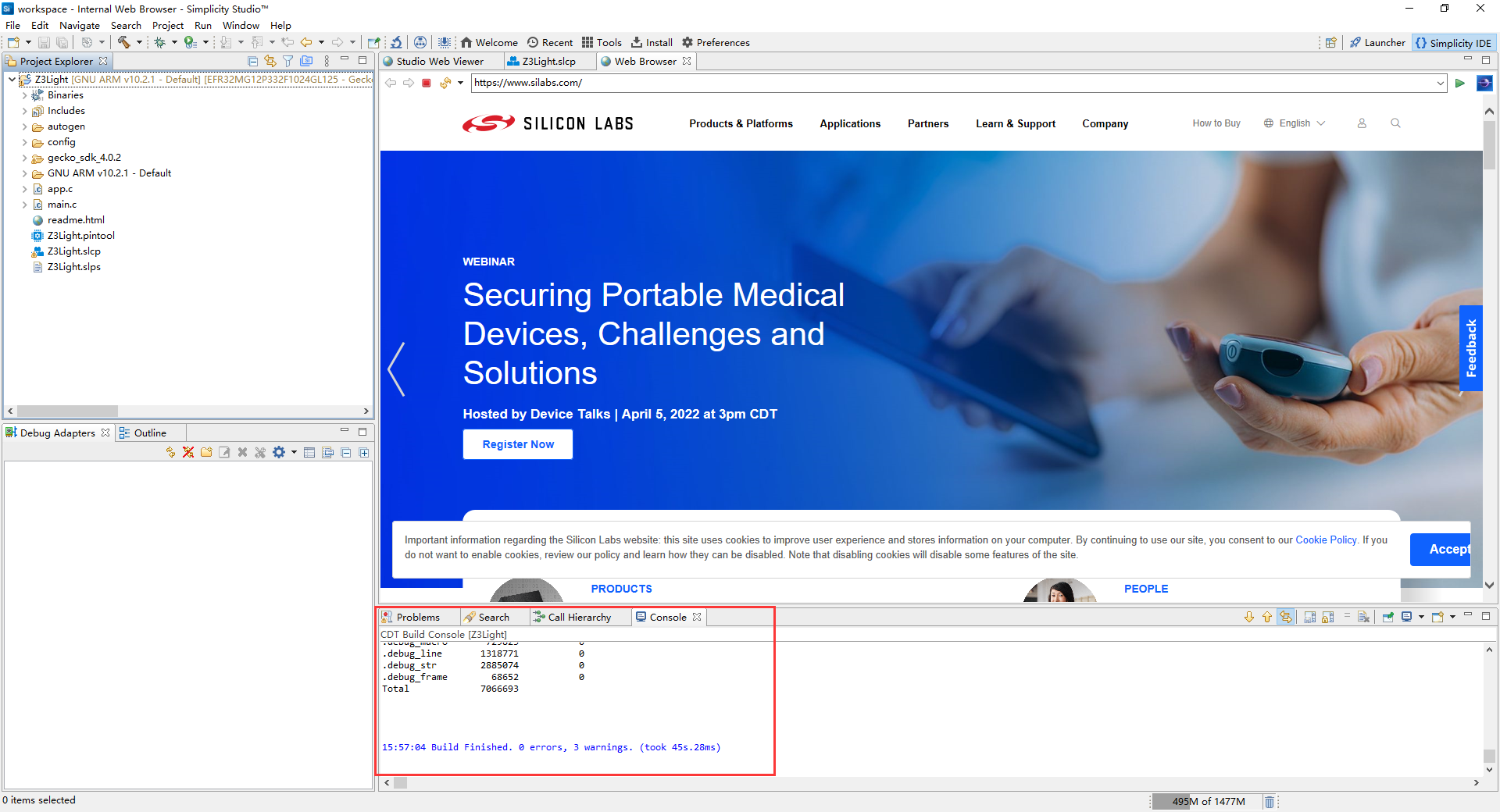
Task: Stop loading the web page
Action: [x=427, y=83]
